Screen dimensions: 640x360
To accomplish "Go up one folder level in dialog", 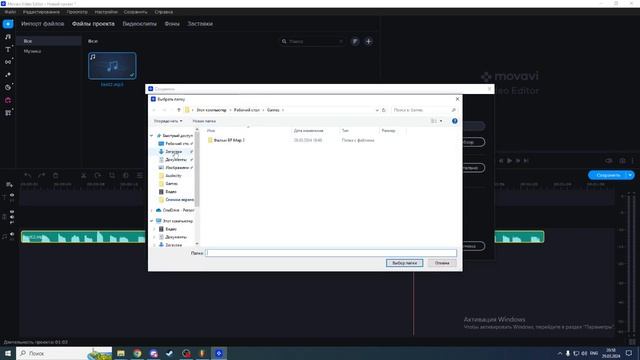I will pyautogui.click(x=178, y=110).
